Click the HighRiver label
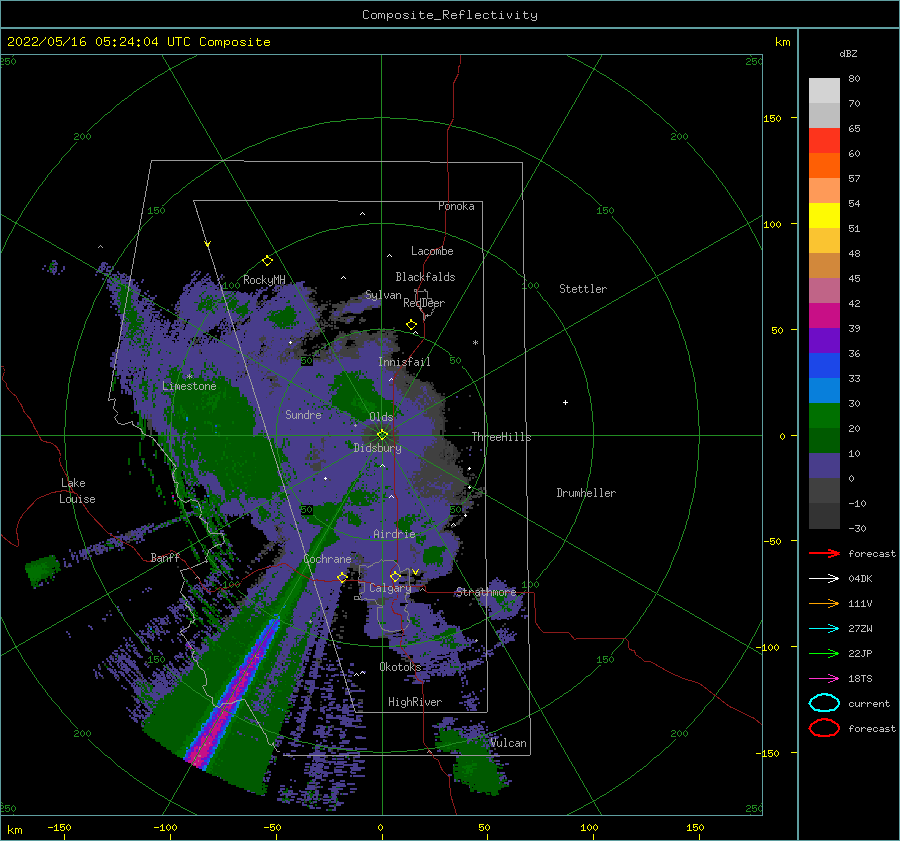Image resolution: width=900 pixels, height=841 pixels. [x=415, y=702]
